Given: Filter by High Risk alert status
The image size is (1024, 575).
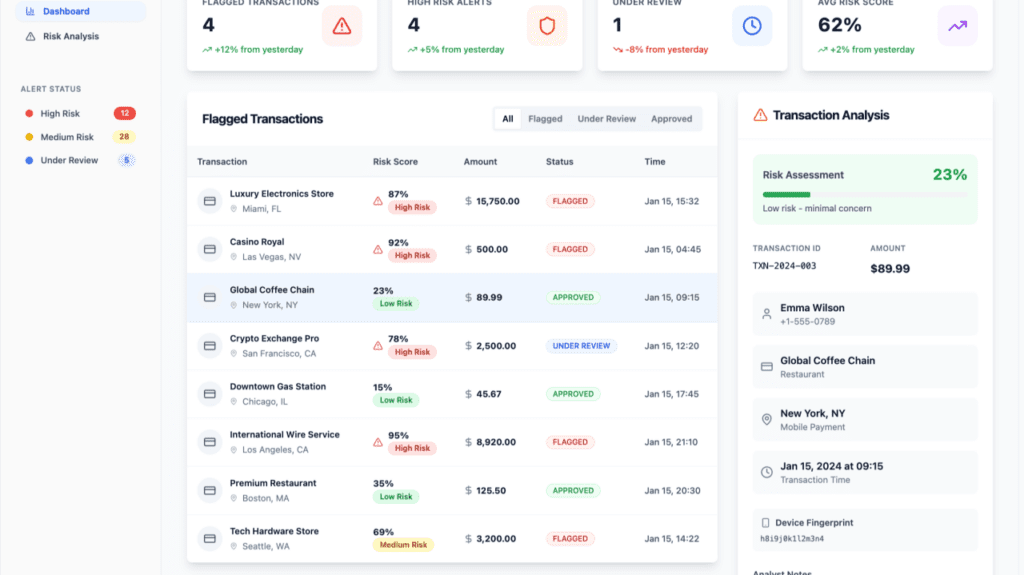Looking at the screenshot, I should 60,114.
